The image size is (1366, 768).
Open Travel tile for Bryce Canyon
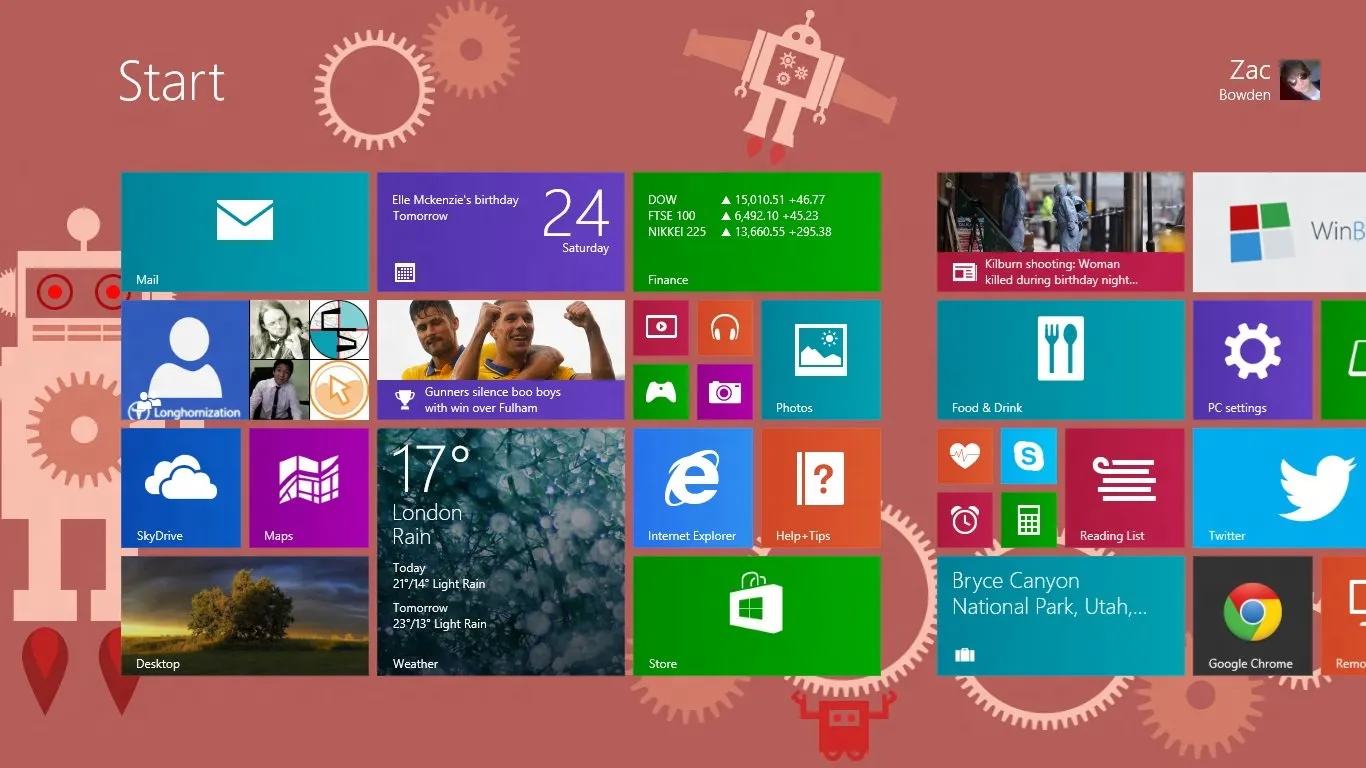click(1061, 616)
